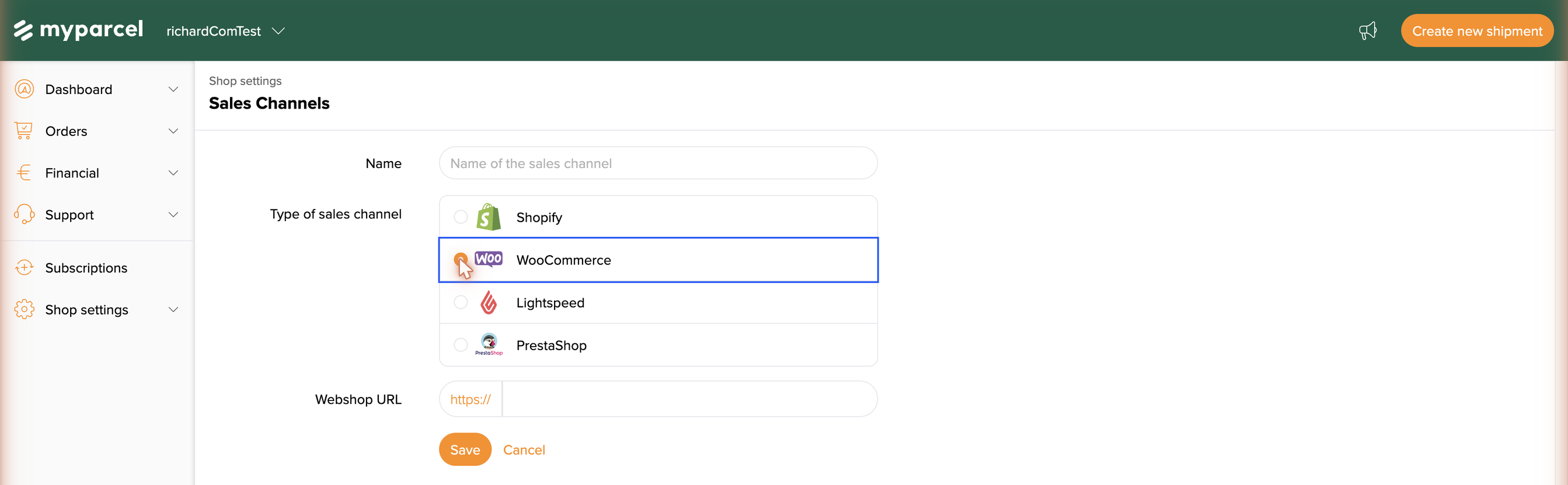Focus the Webshop URL input
Image resolution: width=1568 pixels, height=485 pixels.
689,399
